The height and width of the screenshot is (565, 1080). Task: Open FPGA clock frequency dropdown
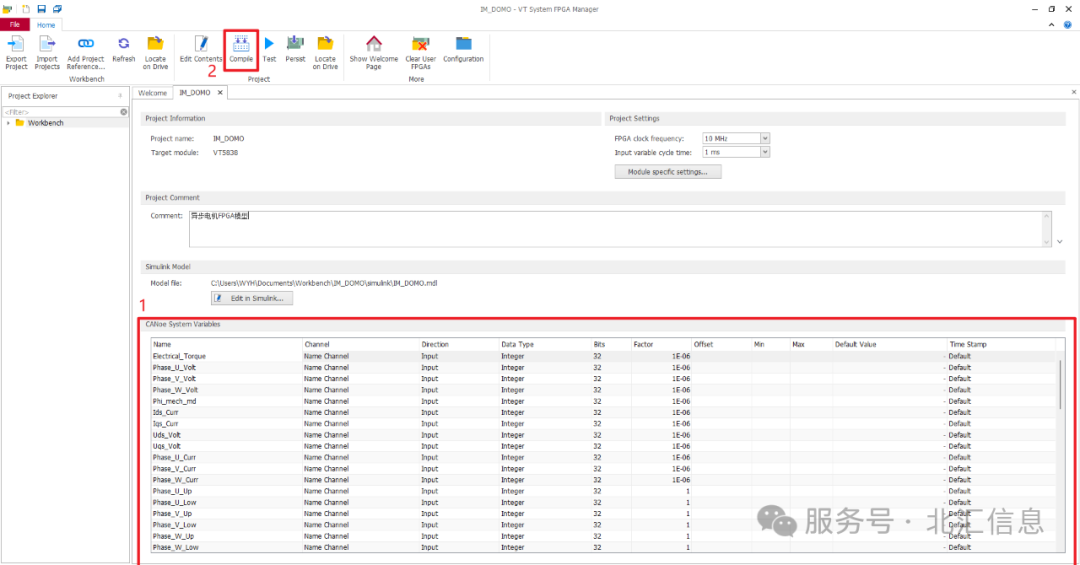765,138
